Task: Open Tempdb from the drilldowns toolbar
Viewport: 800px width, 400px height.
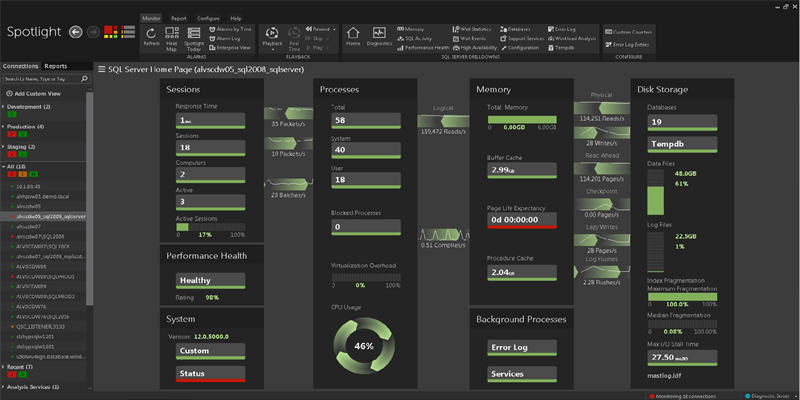Action: point(560,47)
